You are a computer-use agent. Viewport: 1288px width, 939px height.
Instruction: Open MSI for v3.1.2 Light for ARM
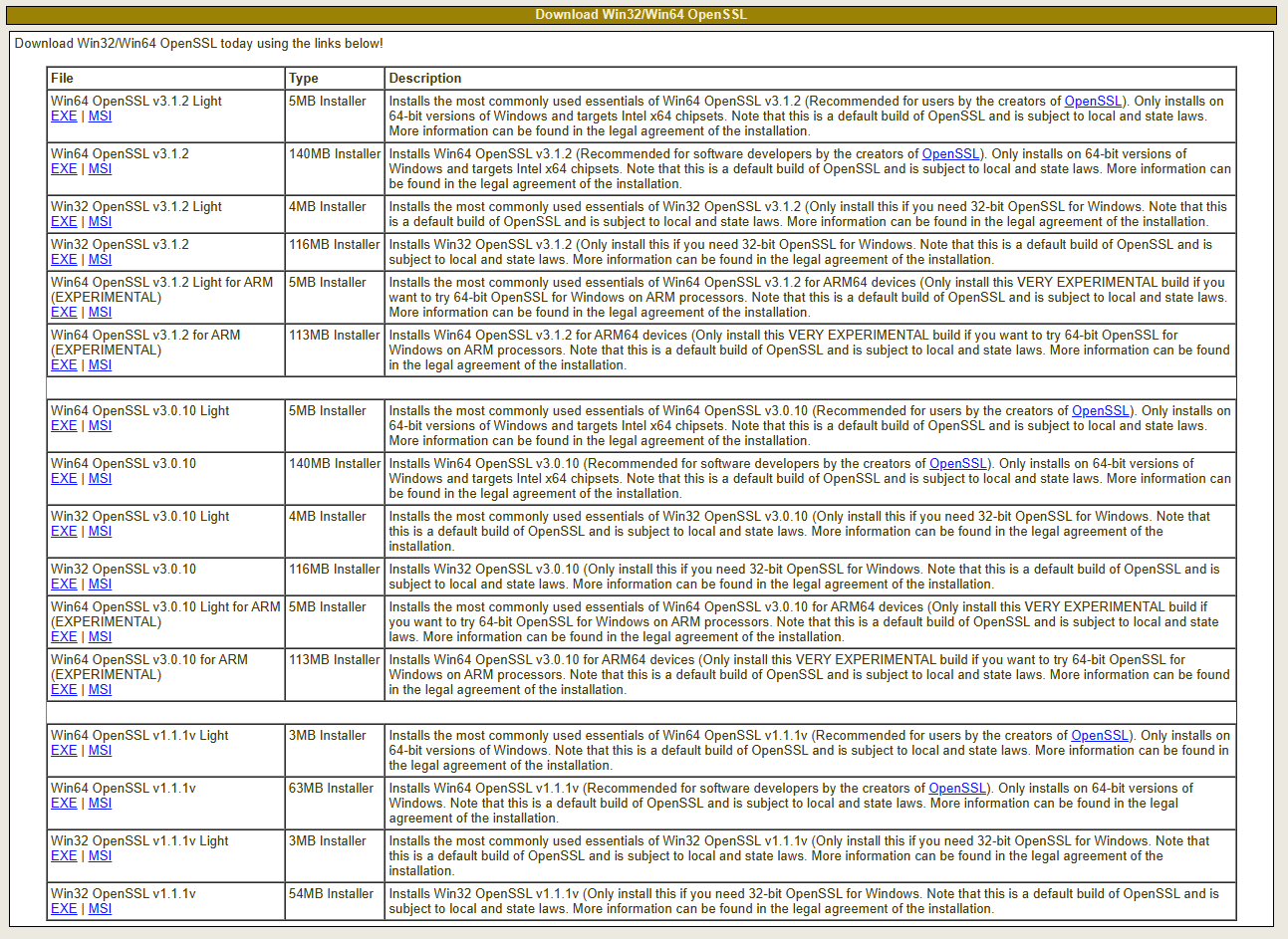[100, 313]
